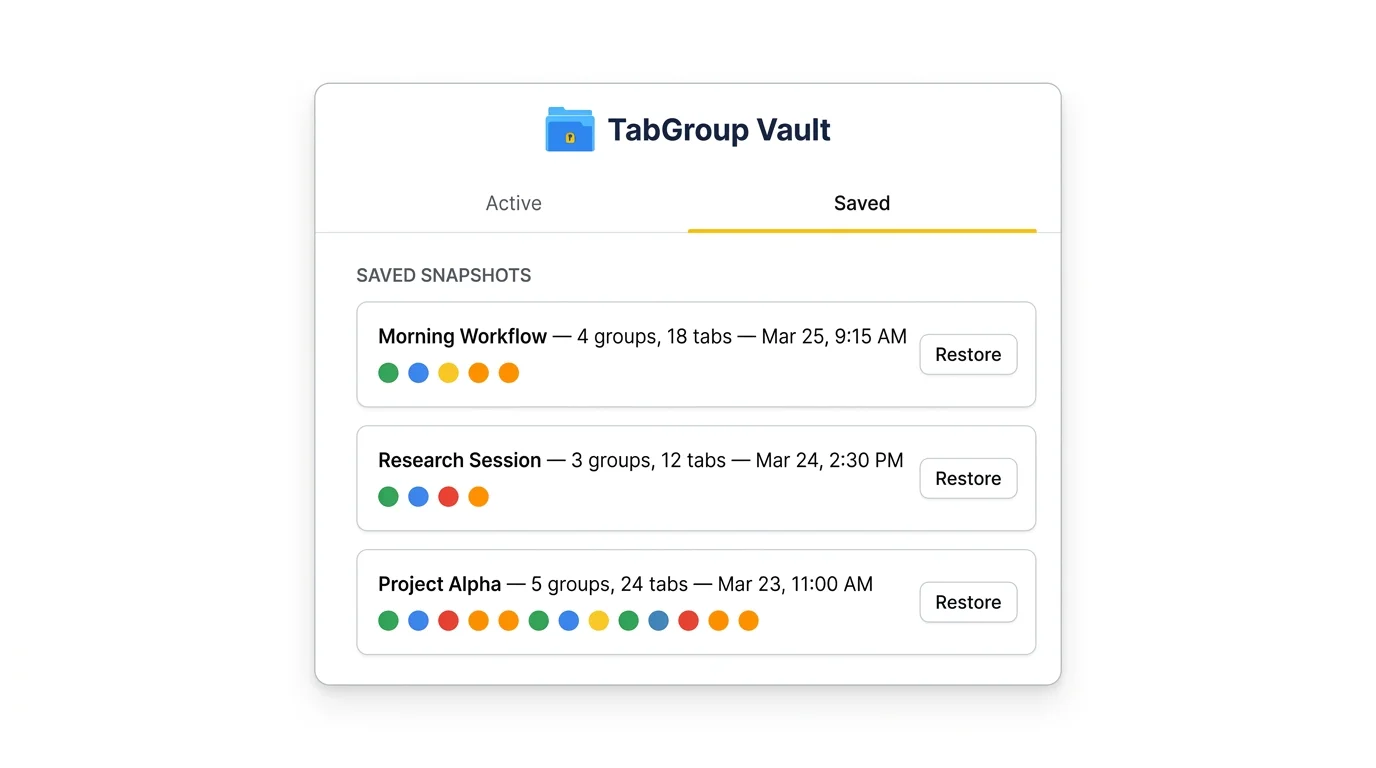Open the Saved tab
Image resolution: width=1376 pixels, height=768 pixels.
(x=861, y=203)
